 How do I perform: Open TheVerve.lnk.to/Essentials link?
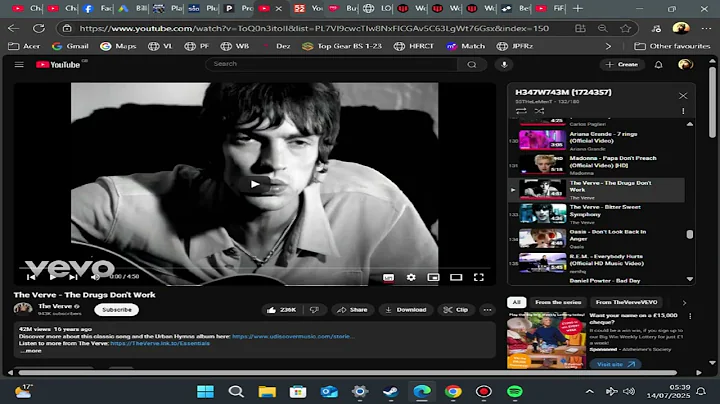[160, 343]
